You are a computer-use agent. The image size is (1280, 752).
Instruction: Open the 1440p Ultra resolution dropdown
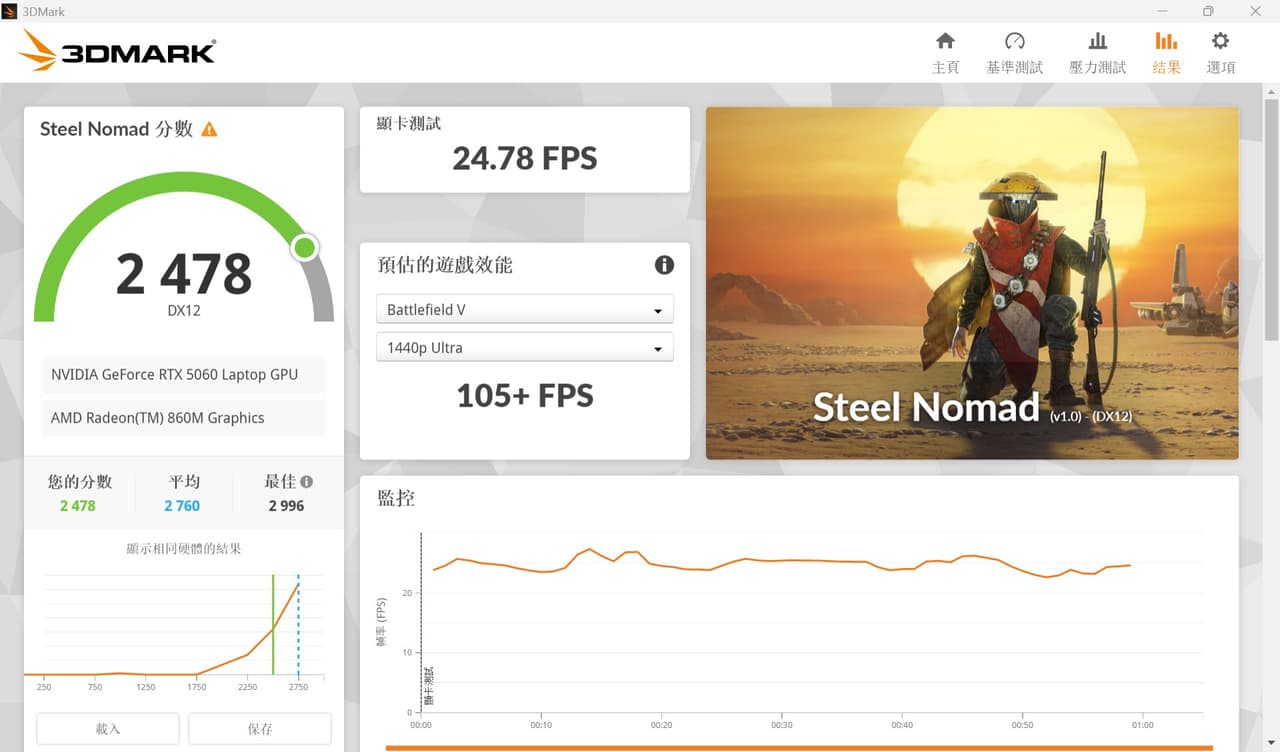coord(525,348)
